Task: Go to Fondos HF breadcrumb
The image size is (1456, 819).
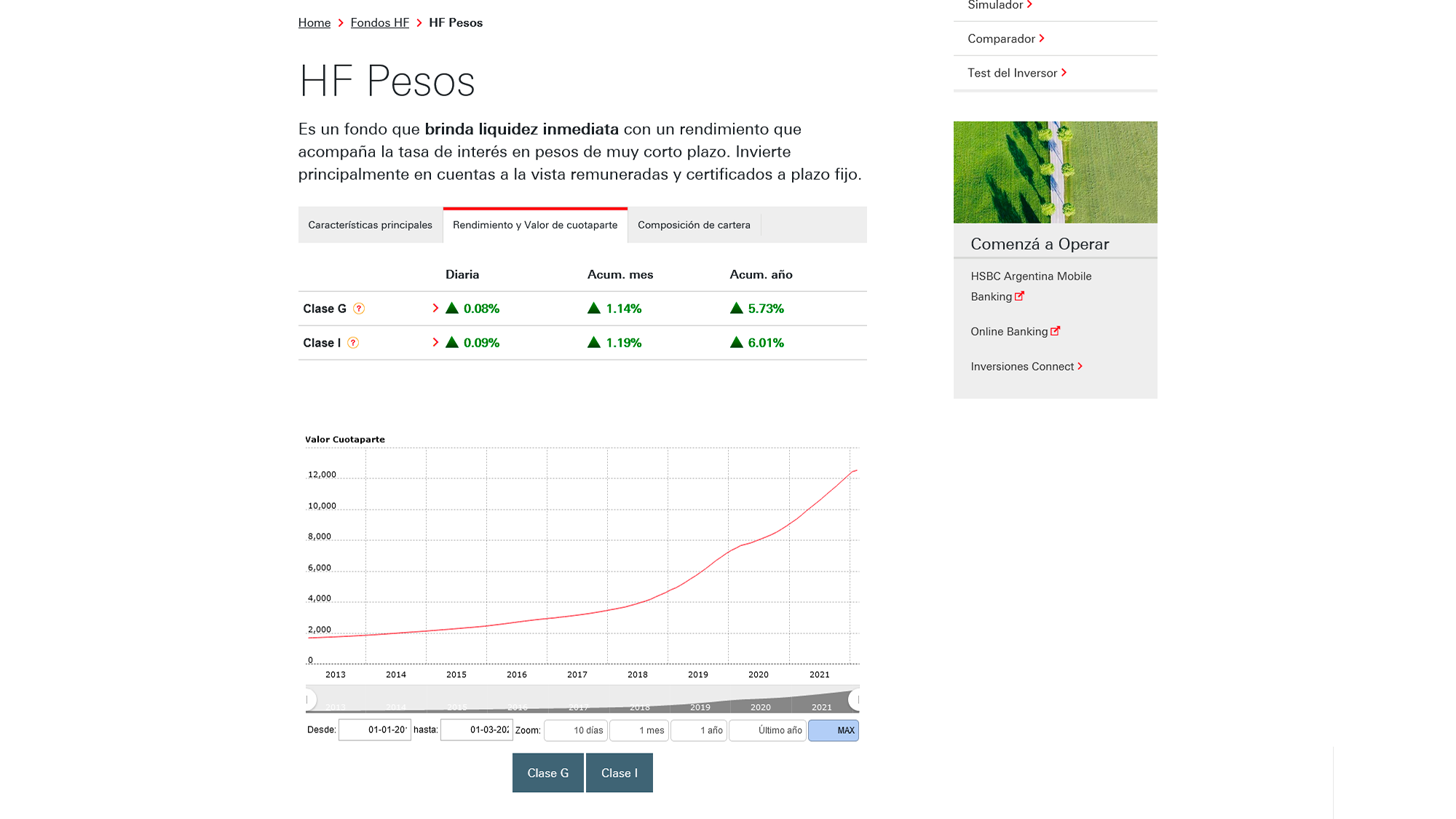Action: pyautogui.click(x=379, y=23)
